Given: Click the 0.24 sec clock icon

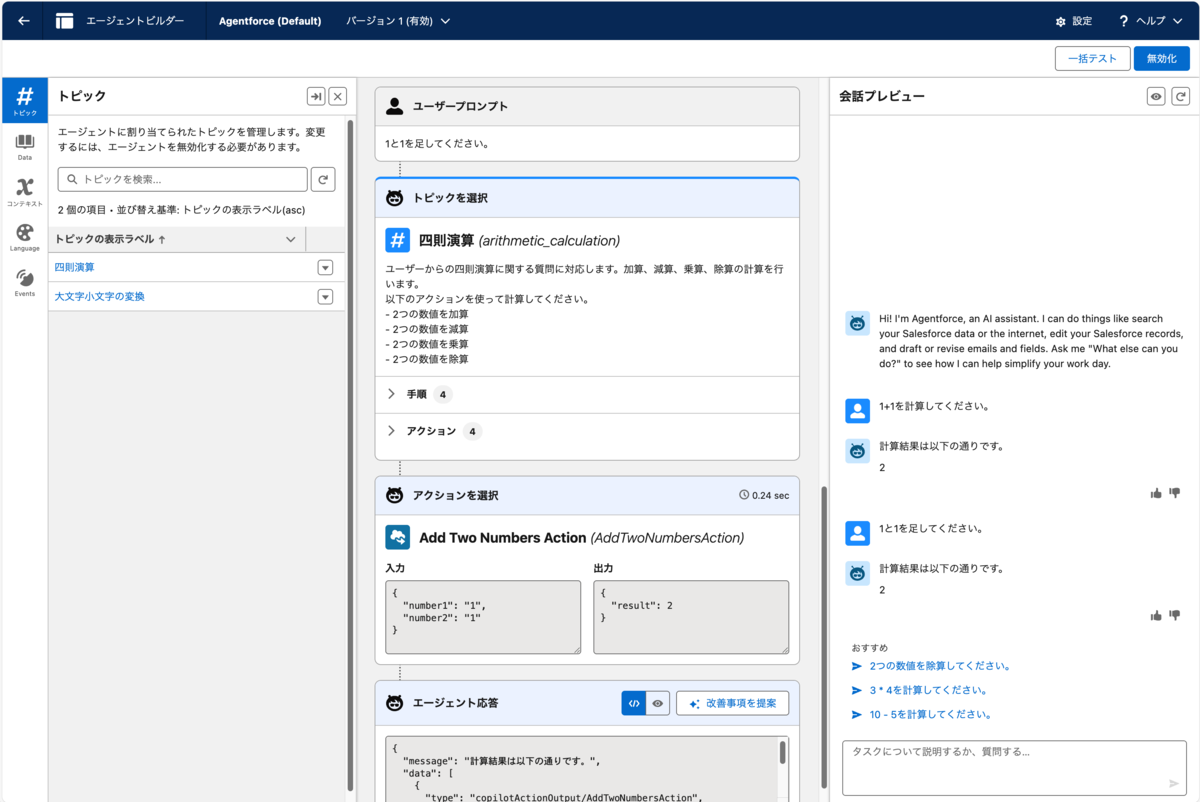Looking at the screenshot, I should (744, 495).
